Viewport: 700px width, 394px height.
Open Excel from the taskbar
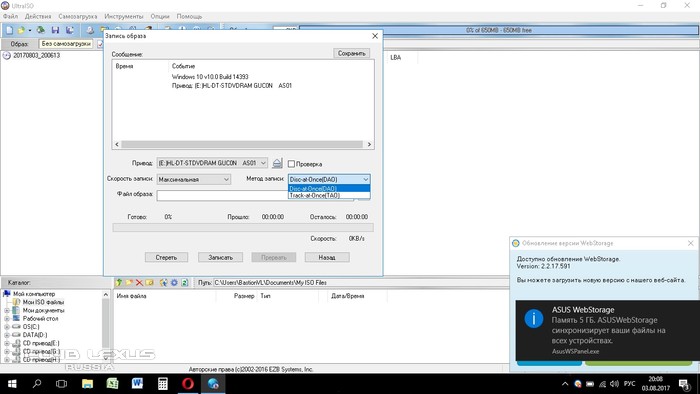[112, 384]
